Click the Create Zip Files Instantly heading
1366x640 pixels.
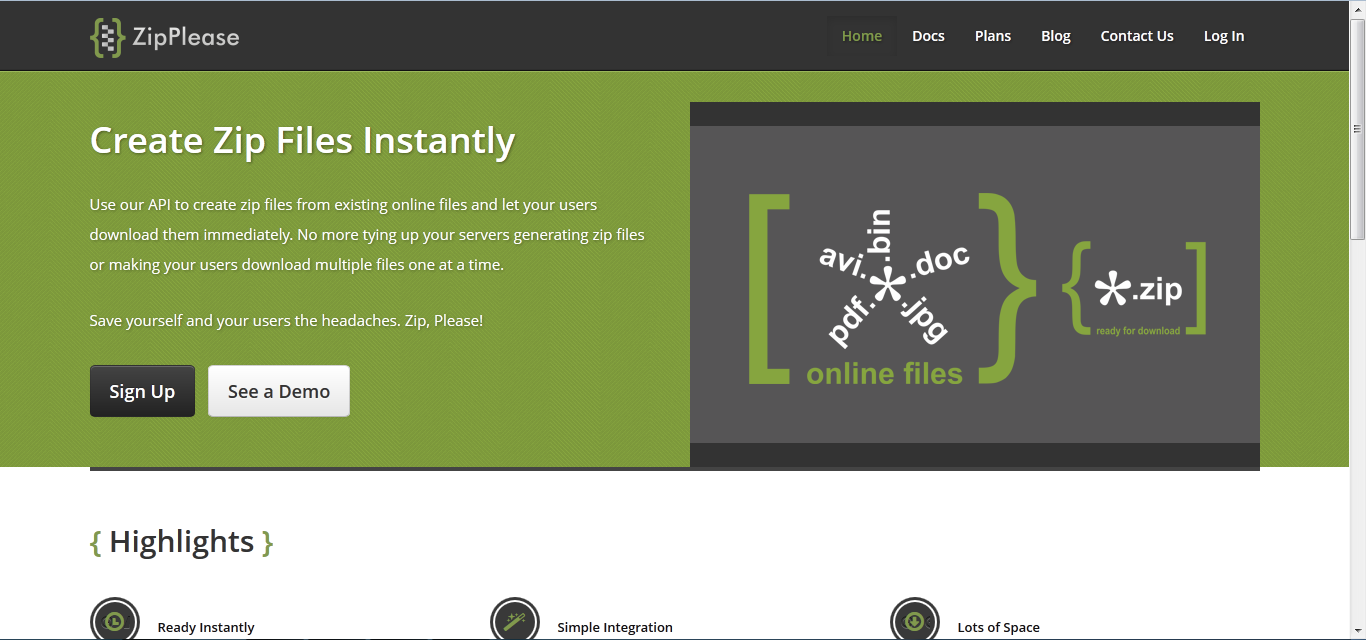point(302,141)
